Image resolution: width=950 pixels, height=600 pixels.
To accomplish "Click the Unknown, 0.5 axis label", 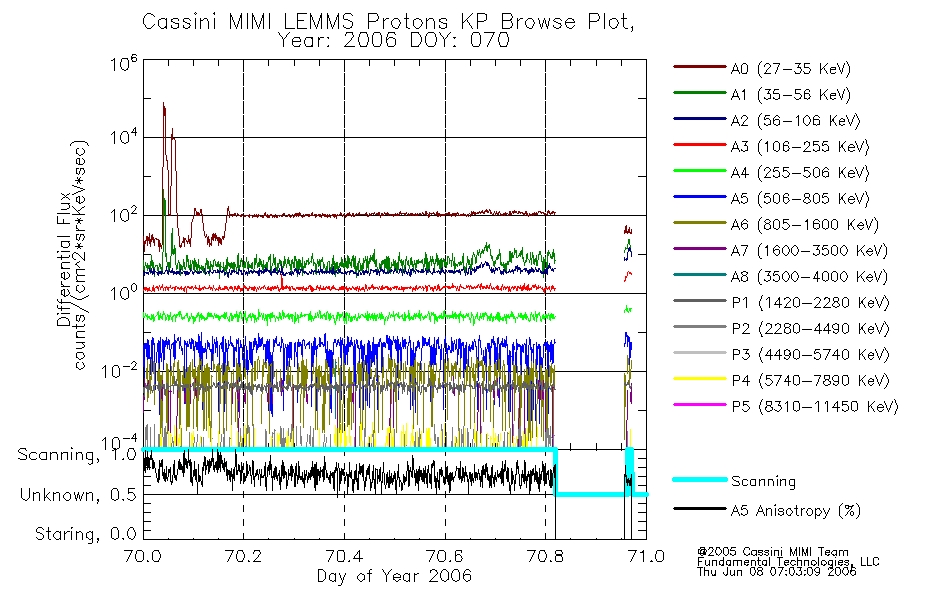I will (x=79, y=496).
